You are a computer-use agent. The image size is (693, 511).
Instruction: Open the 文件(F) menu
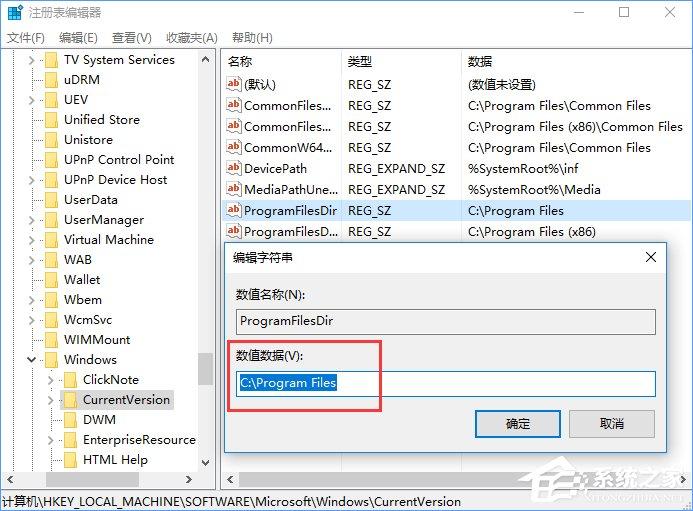(x=26, y=38)
